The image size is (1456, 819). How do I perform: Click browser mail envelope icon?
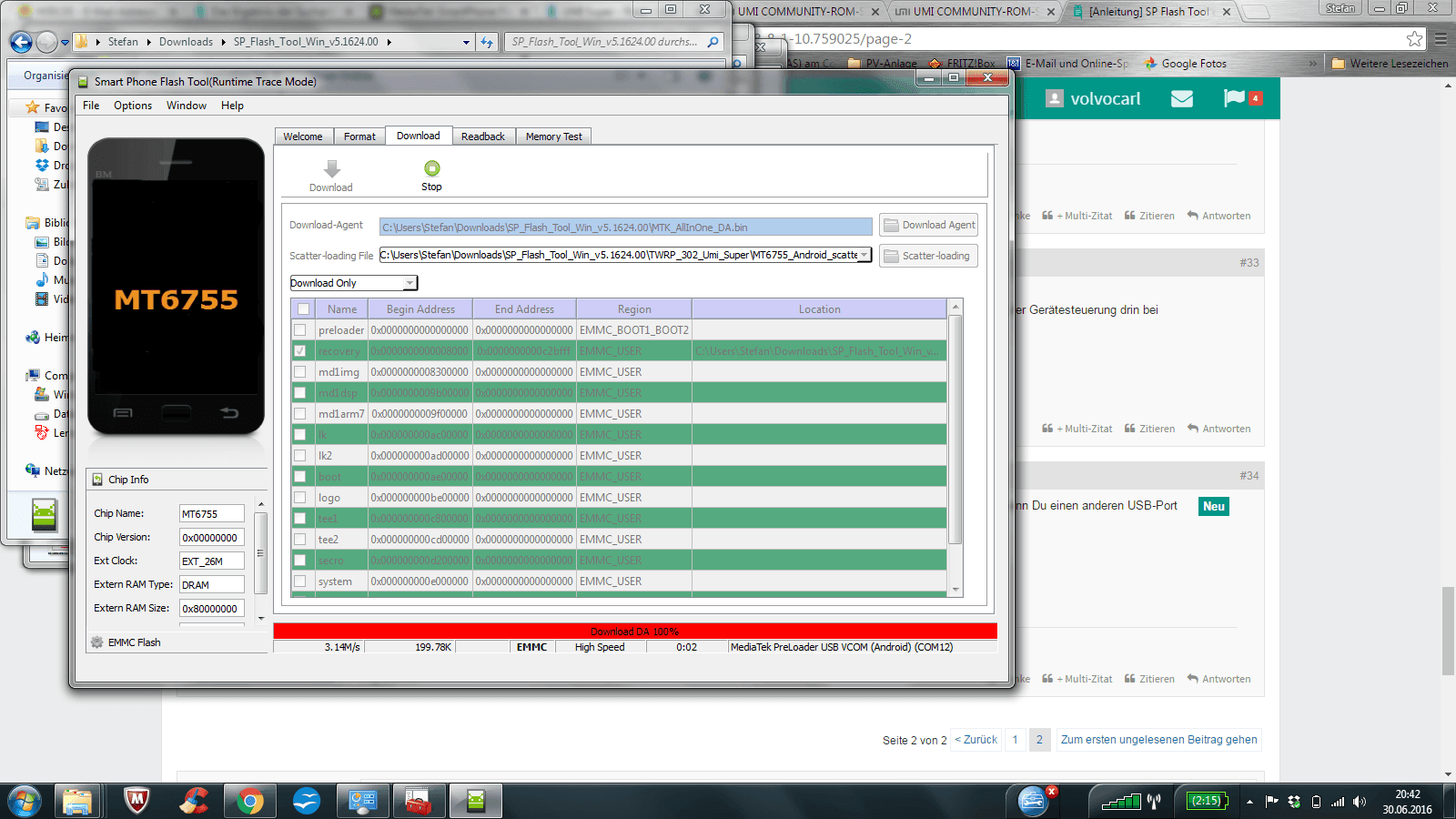point(1182,98)
